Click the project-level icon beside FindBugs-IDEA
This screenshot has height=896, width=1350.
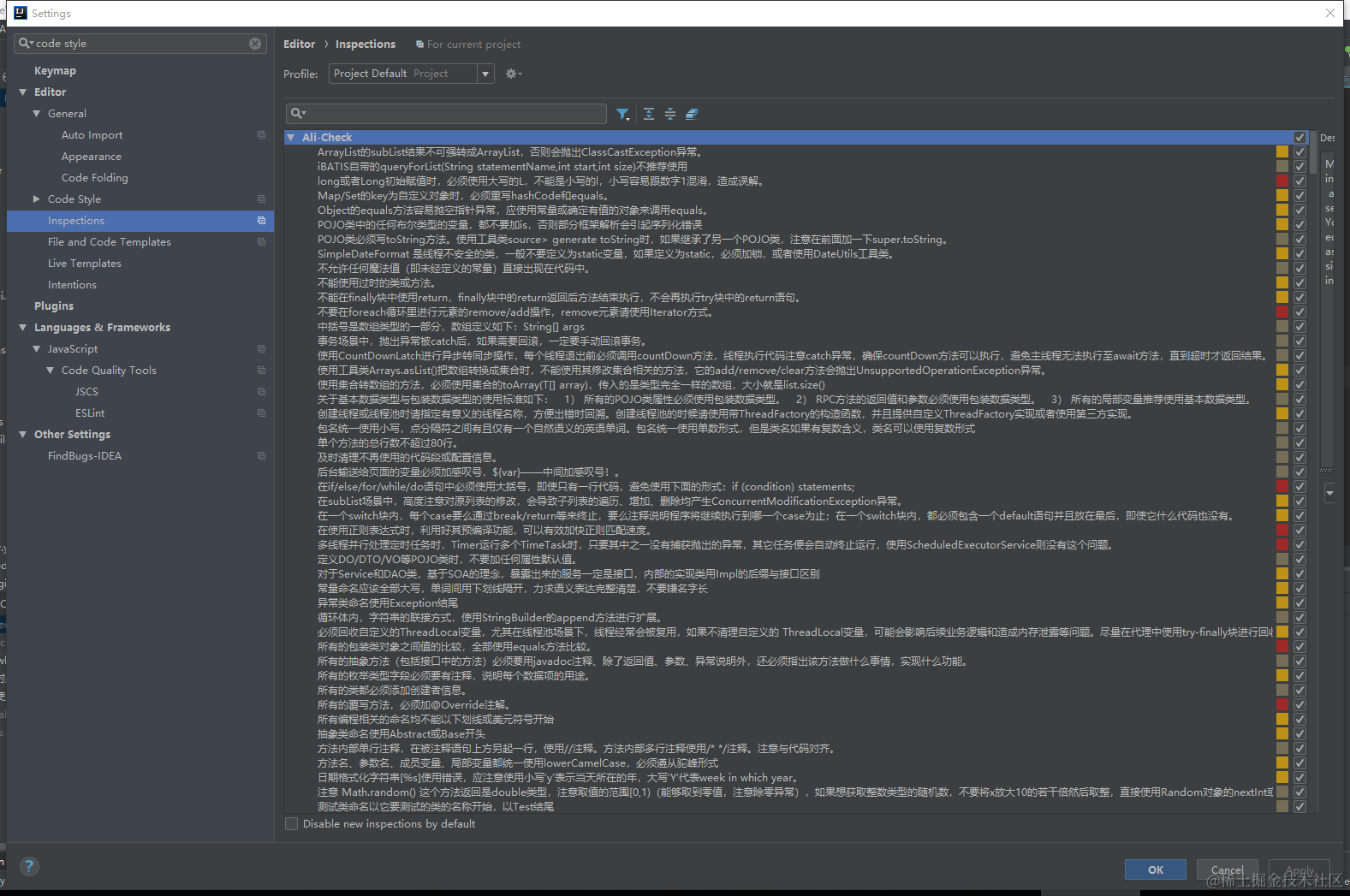261,456
